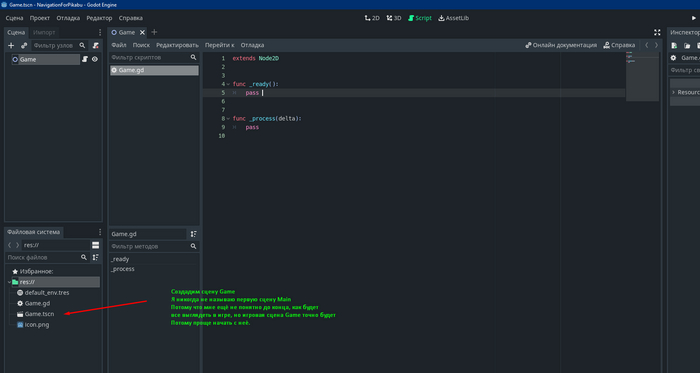Close the Game scene tab
This screenshot has height=373, width=700.
(142, 33)
